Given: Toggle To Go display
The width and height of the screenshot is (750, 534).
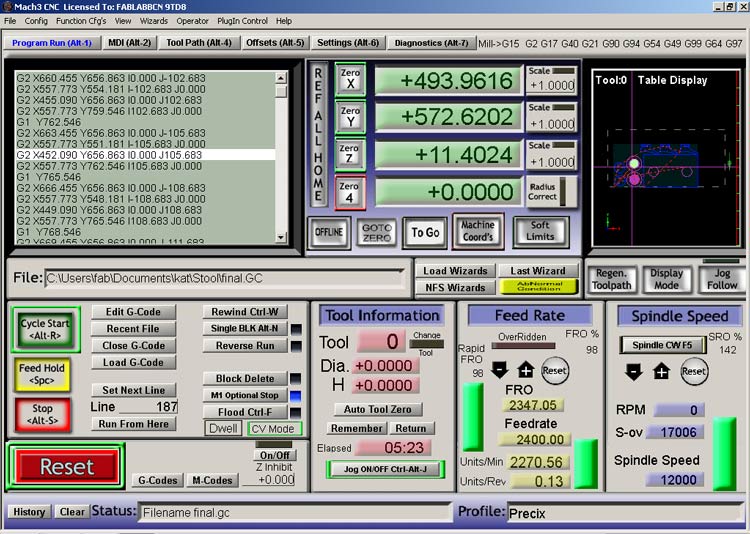Looking at the screenshot, I should coord(425,233).
